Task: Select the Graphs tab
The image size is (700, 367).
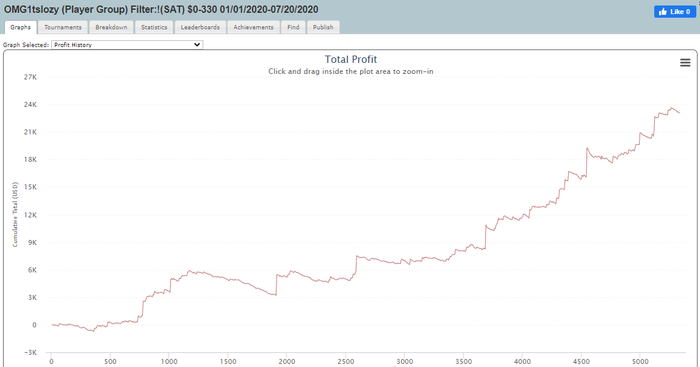Action: tap(21, 27)
